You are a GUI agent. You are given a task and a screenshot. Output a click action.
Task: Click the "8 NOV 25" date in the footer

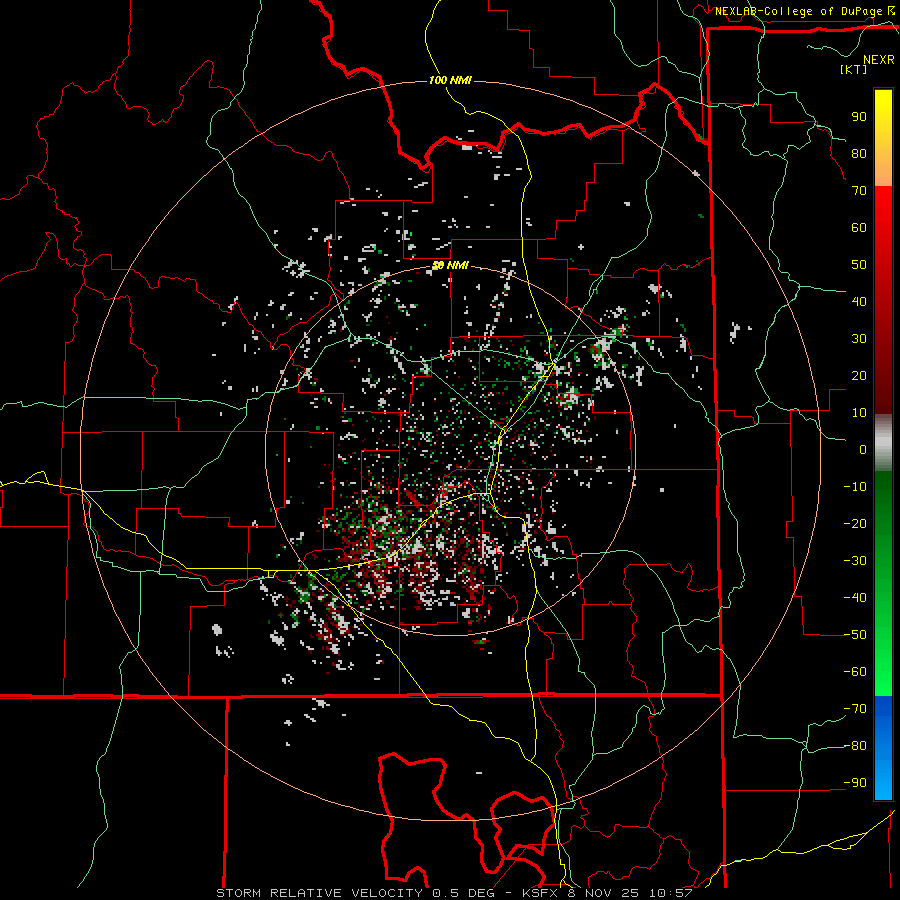[605, 893]
